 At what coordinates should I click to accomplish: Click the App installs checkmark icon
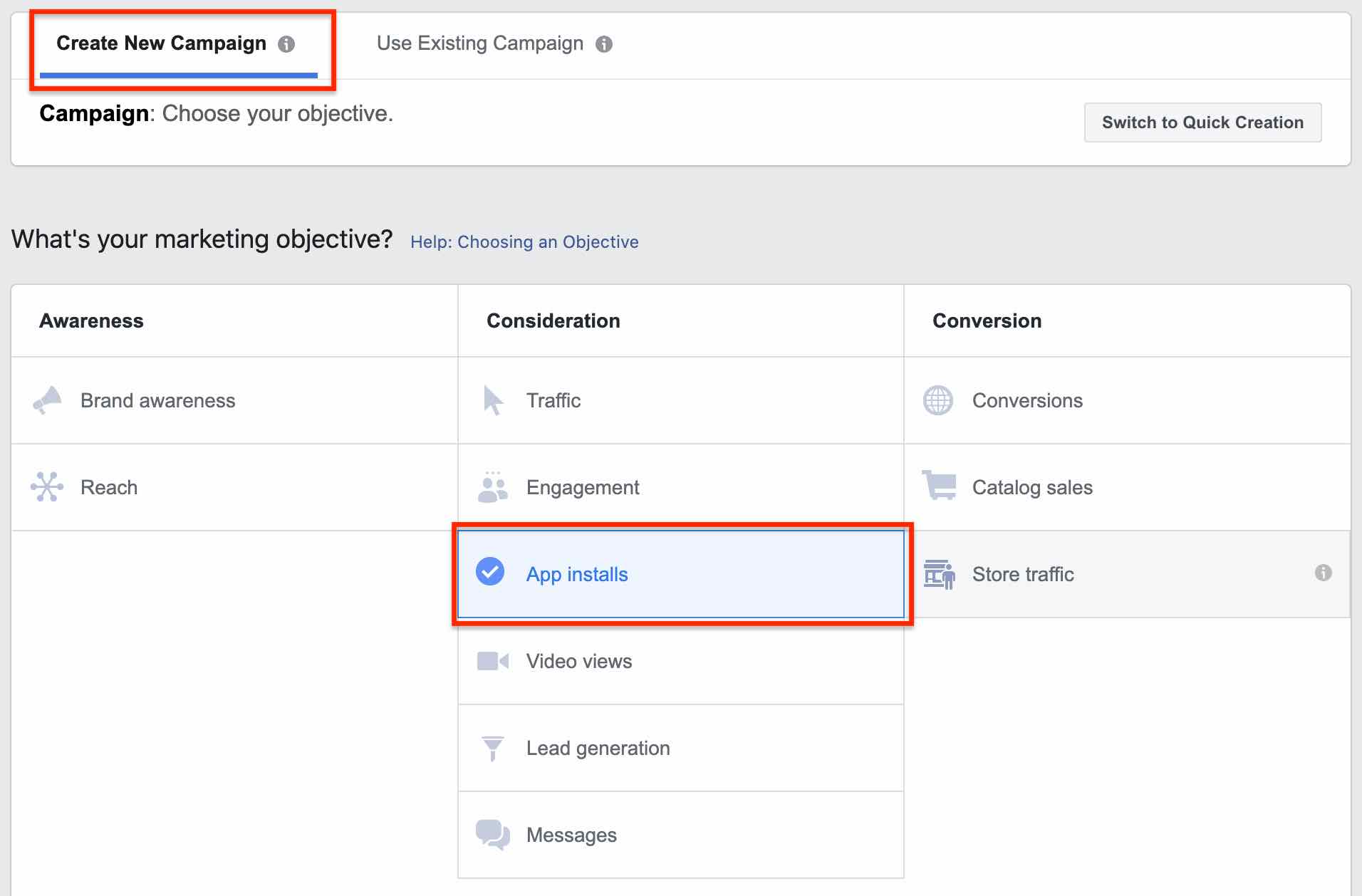pos(490,573)
